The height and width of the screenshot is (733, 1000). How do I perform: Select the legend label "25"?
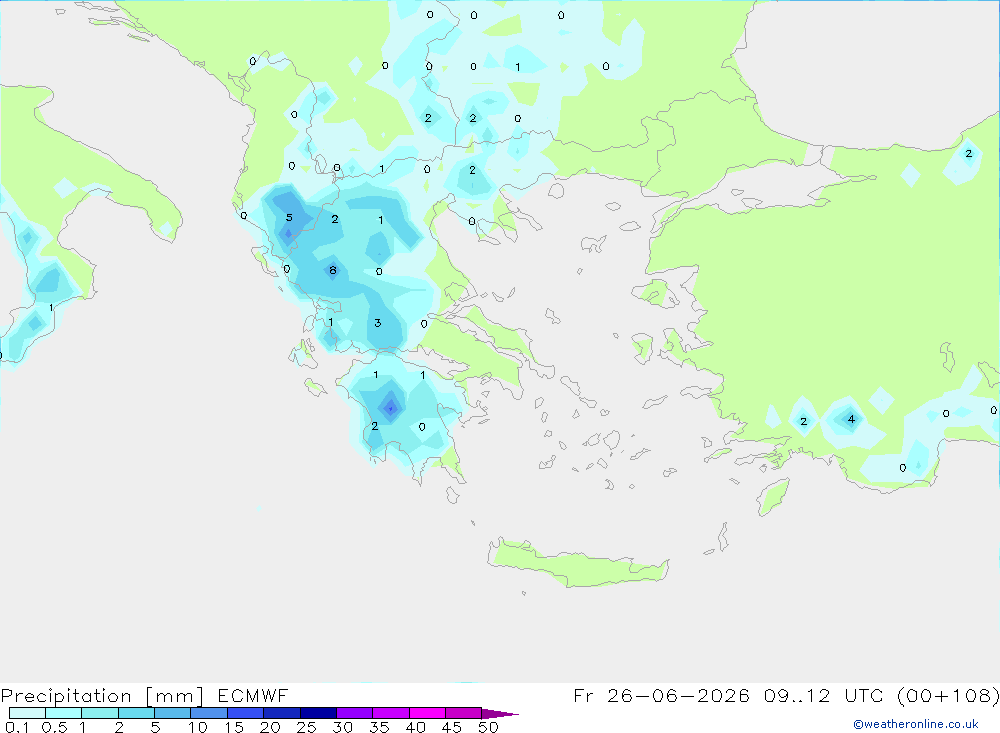306,727
